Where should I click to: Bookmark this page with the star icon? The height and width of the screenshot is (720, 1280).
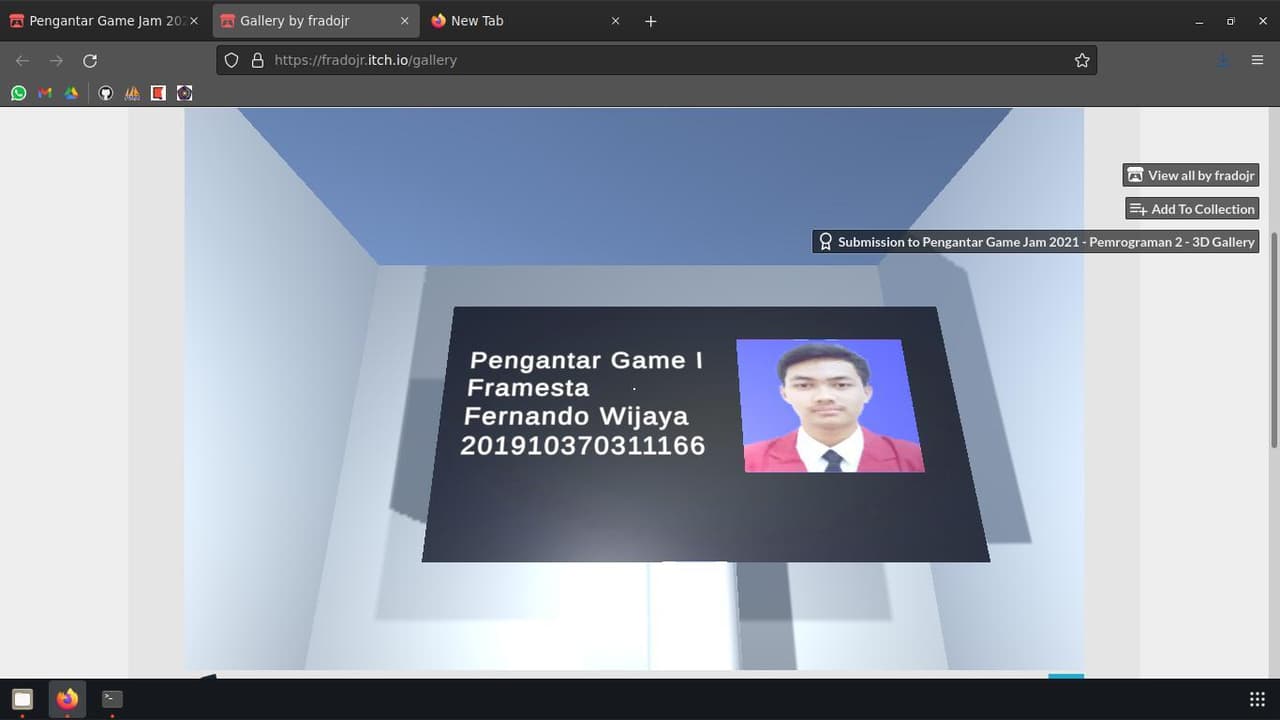[x=1082, y=60]
